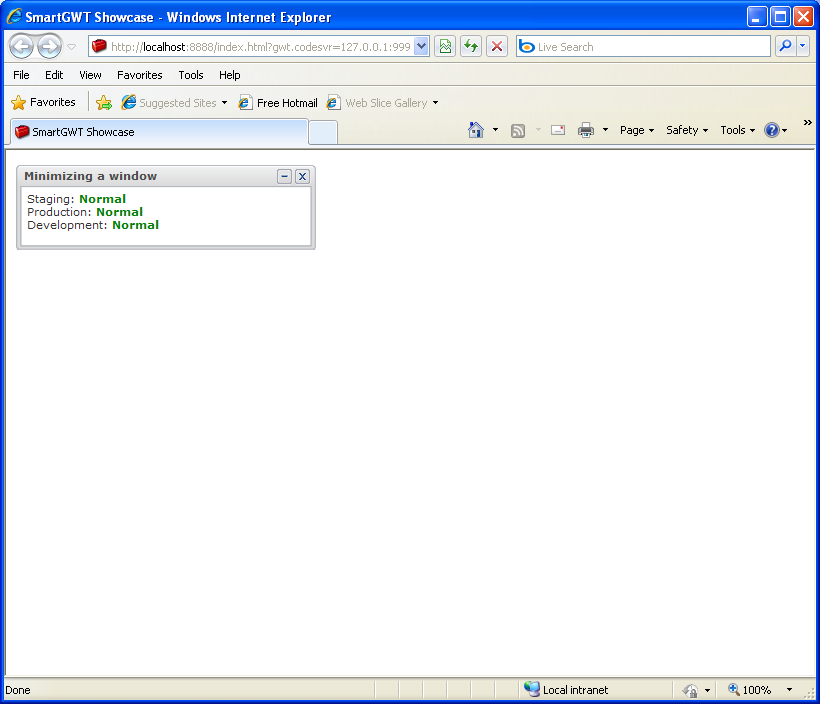The width and height of the screenshot is (820, 704).
Task: Click the Staging: Normal status text
Action: [x=76, y=199]
